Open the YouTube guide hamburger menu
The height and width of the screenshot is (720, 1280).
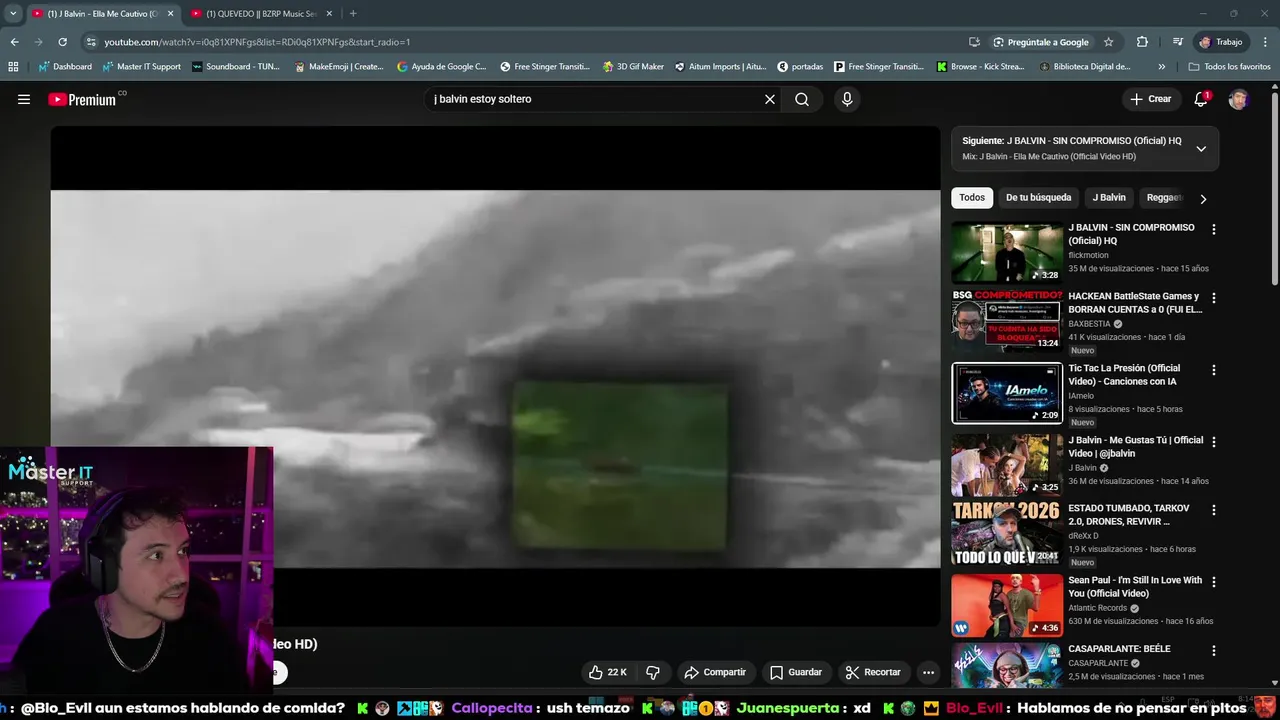(x=24, y=99)
